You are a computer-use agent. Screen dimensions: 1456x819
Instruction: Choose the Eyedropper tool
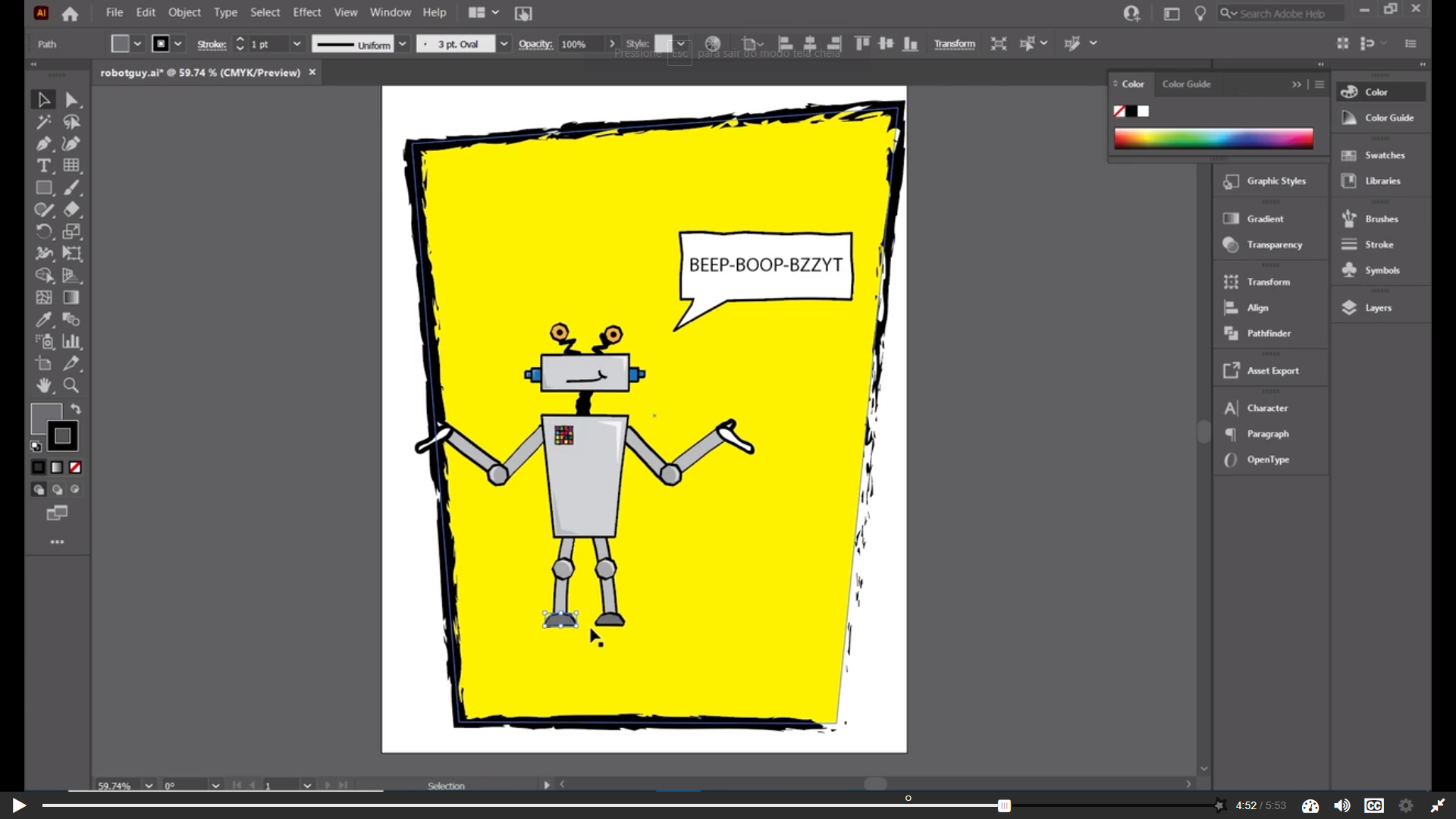click(x=43, y=319)
